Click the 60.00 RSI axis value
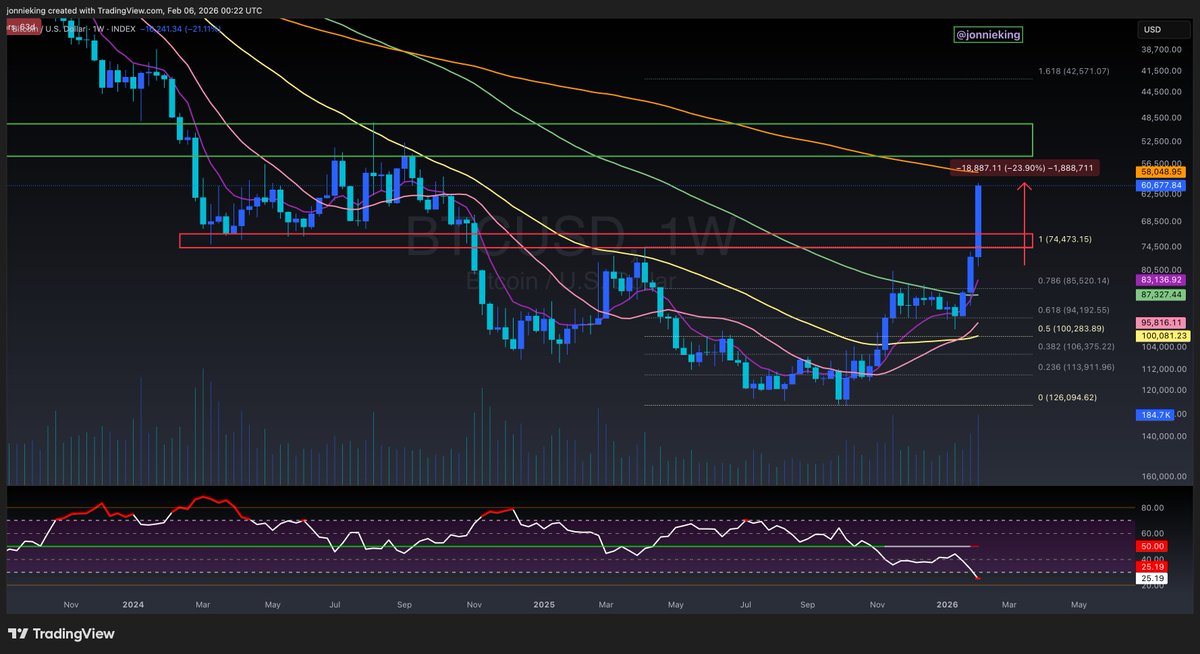The width and height of the screenshot is (1200, 654). tap(1152, 533)
